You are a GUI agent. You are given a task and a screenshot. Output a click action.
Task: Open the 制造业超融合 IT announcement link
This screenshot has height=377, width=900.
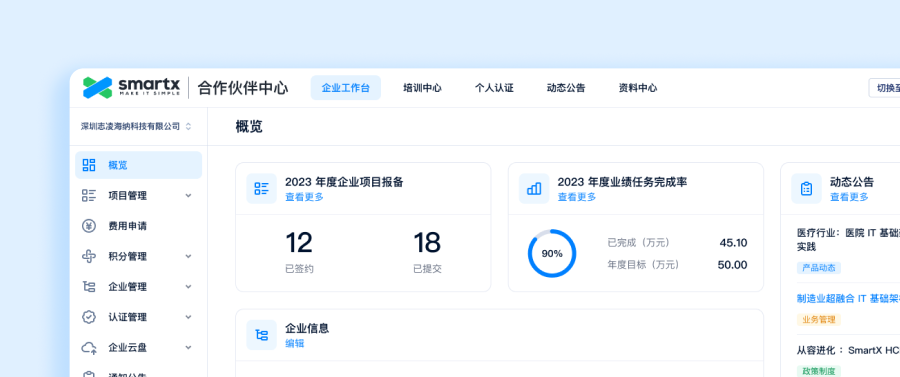[x=848, y=298]
